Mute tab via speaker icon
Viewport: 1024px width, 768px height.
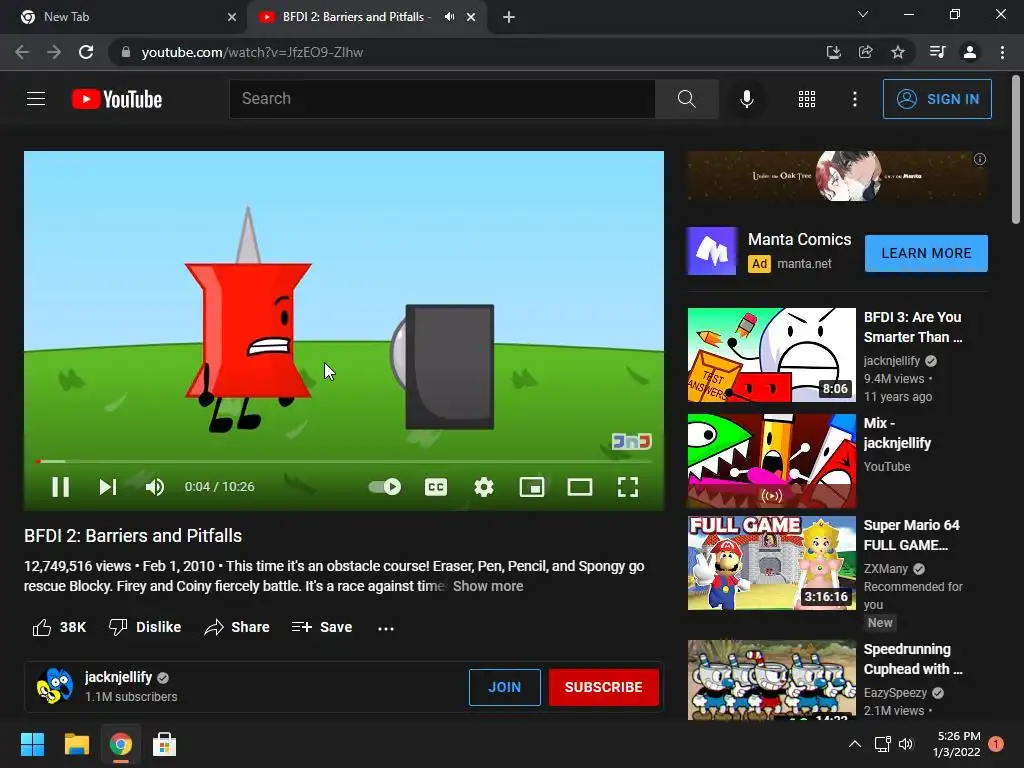(x=449, y=17)
